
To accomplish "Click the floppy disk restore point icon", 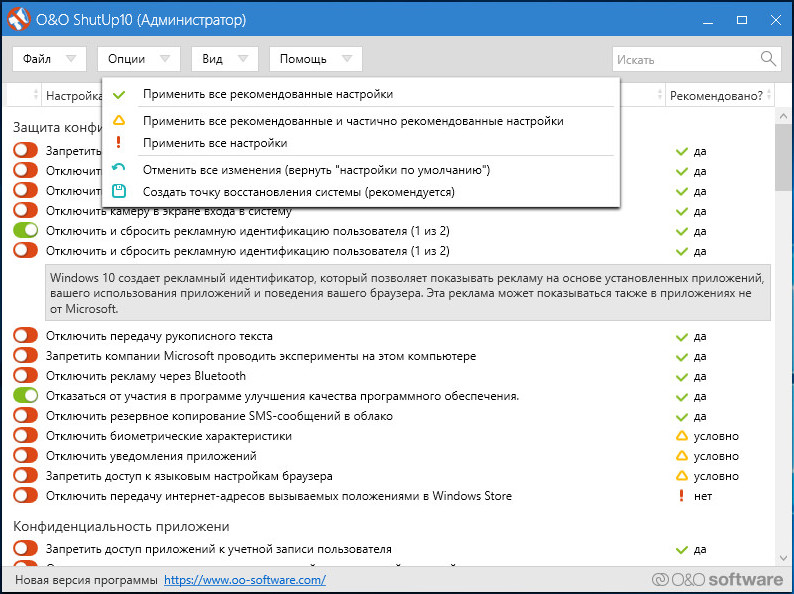I will click(x=118, y=191).
